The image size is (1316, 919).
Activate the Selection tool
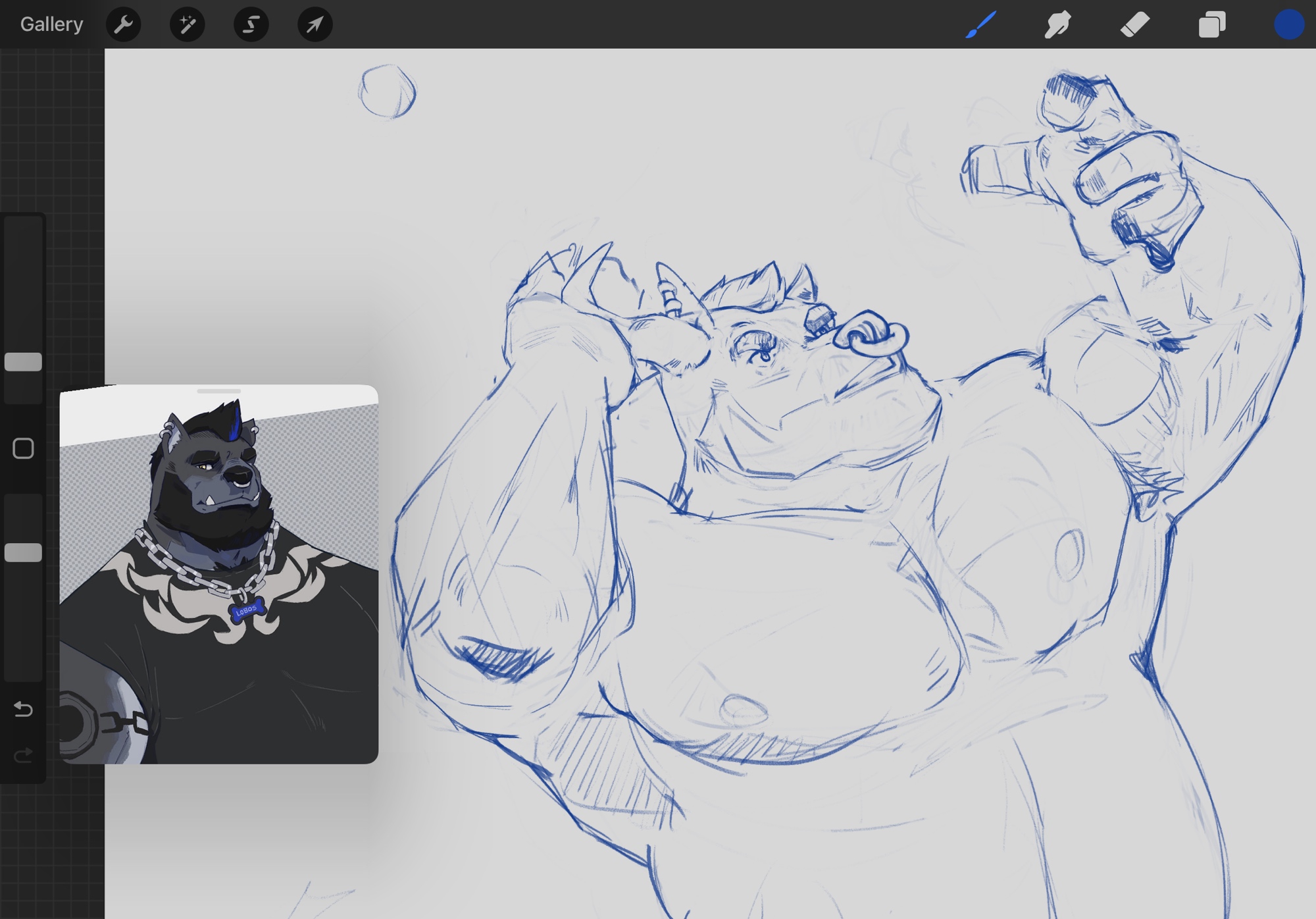pyautogui.click(x=251, y=24)
